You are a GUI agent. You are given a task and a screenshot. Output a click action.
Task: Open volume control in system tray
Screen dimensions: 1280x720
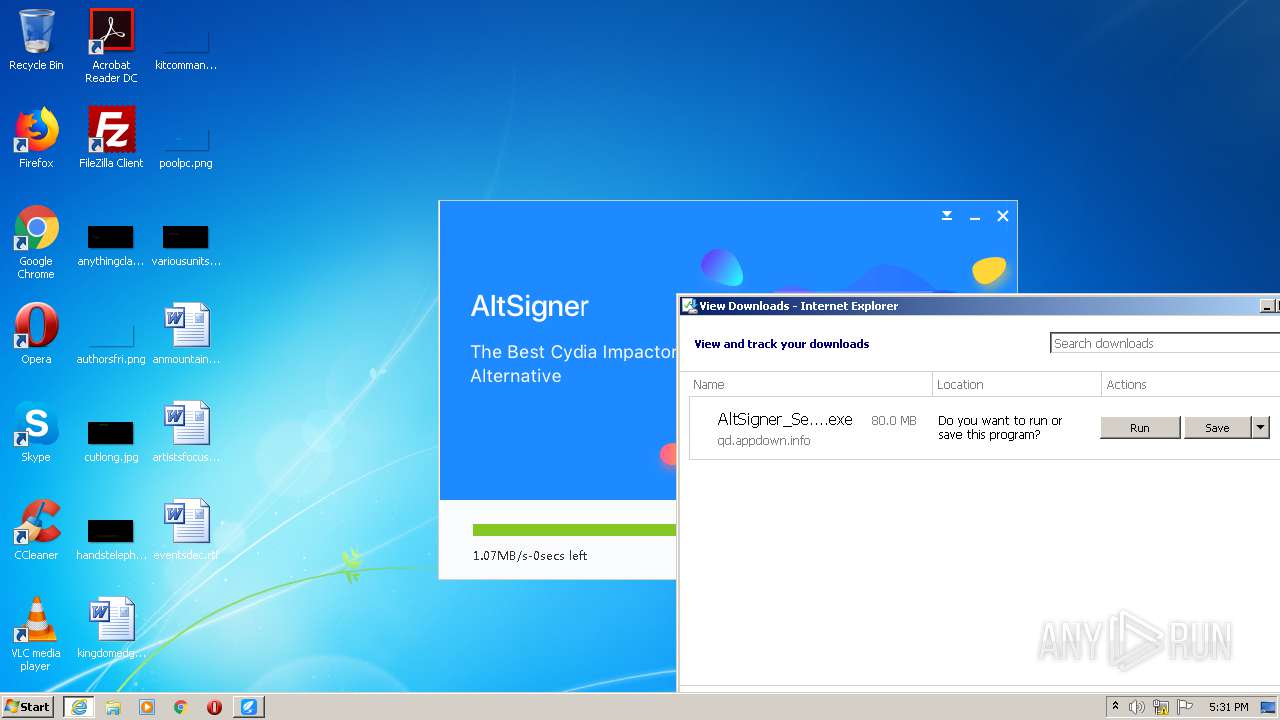click(x=1137, y=707)
